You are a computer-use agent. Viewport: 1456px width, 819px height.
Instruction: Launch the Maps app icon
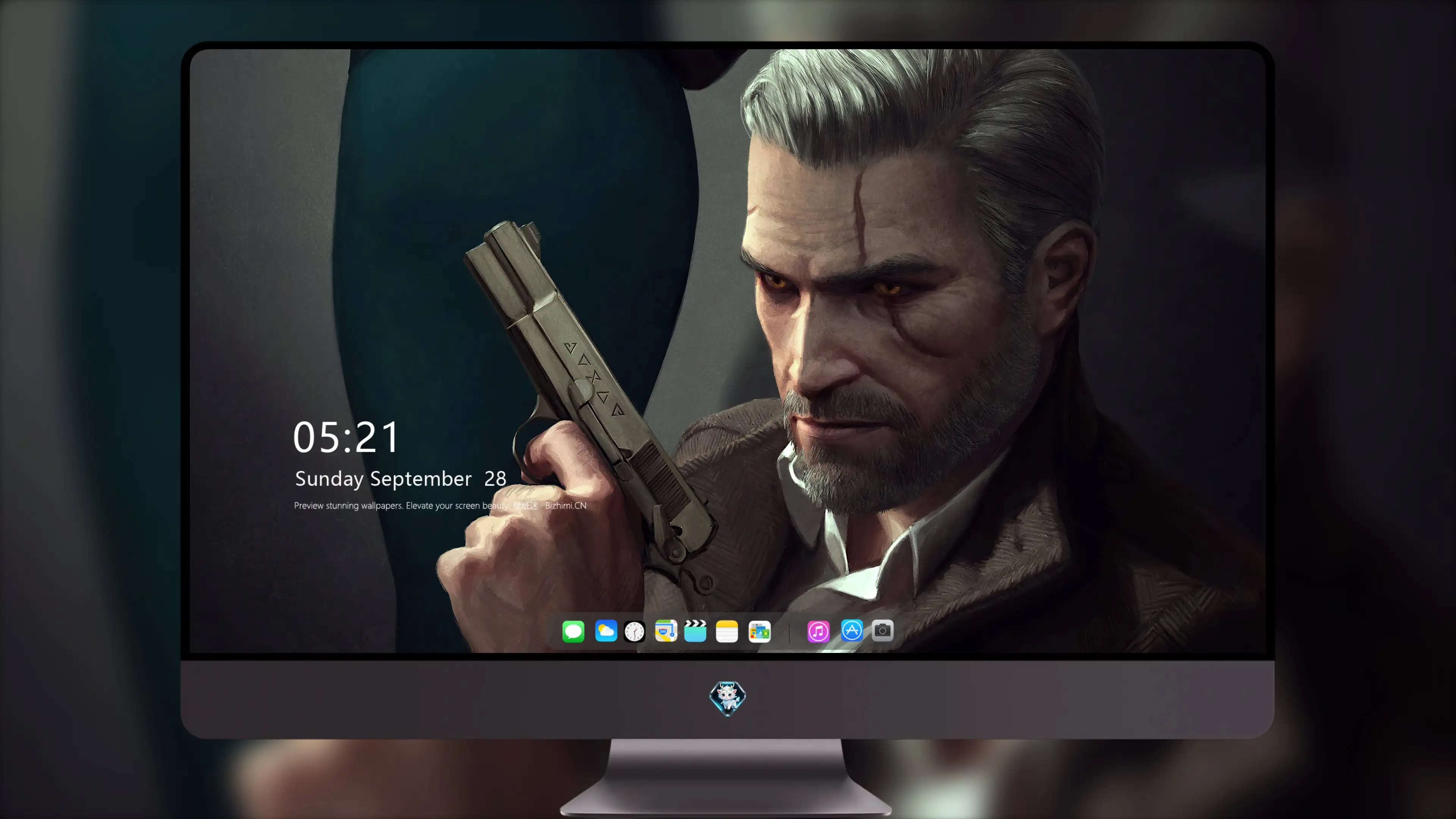[666, 631]
